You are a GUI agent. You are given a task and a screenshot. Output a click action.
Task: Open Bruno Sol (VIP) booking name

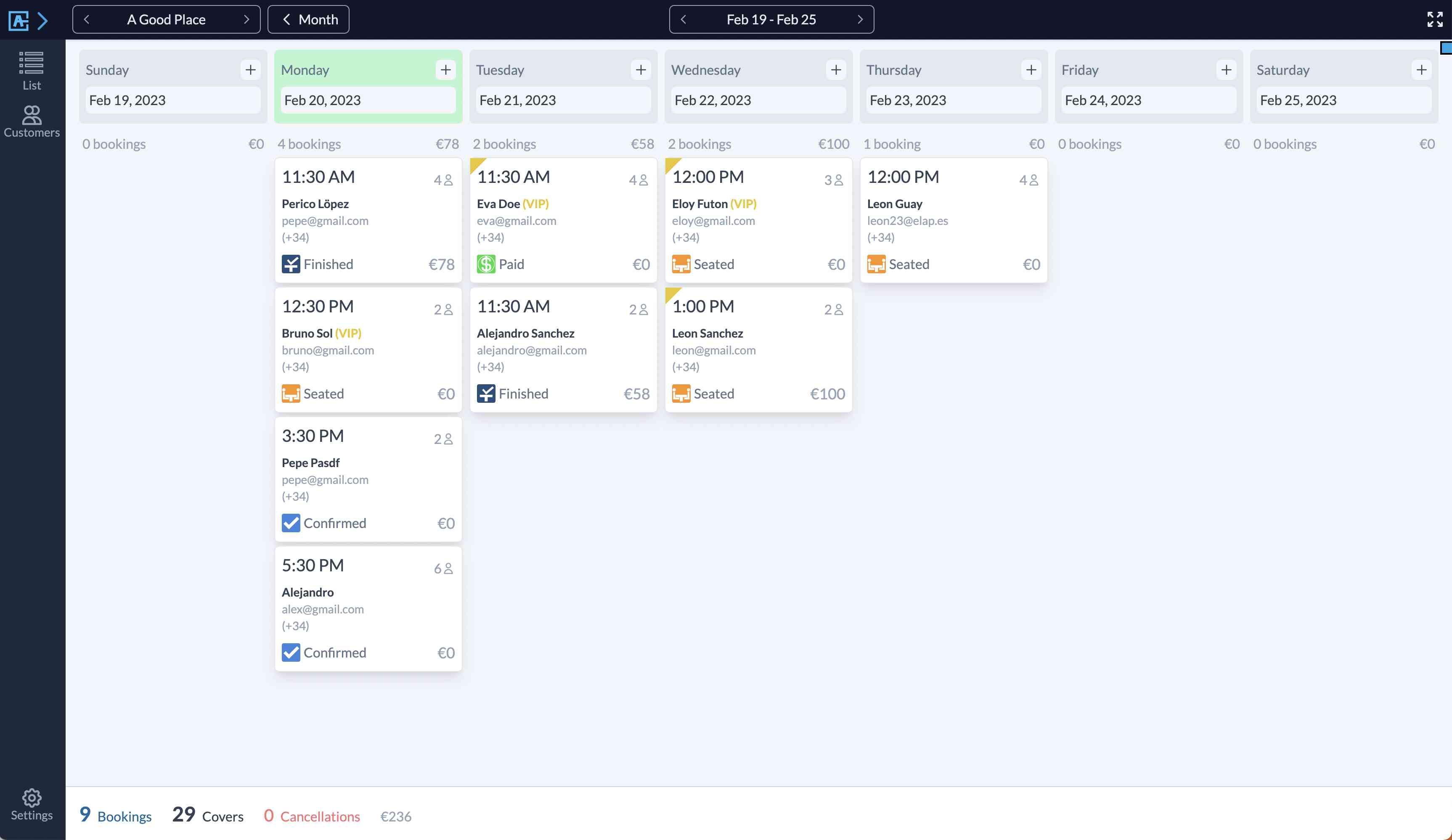click(x=321, y=333)
